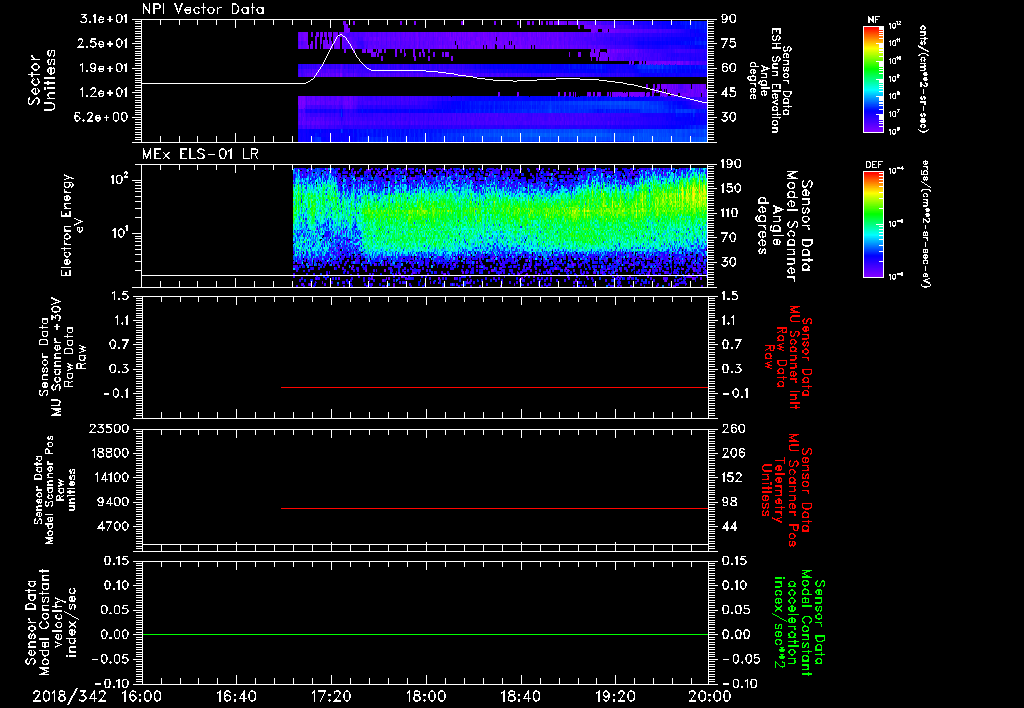This screenshot has width=1024, height=708.
Task: Click the 150 scanner angle tick label
Action: tap(733, 188)
